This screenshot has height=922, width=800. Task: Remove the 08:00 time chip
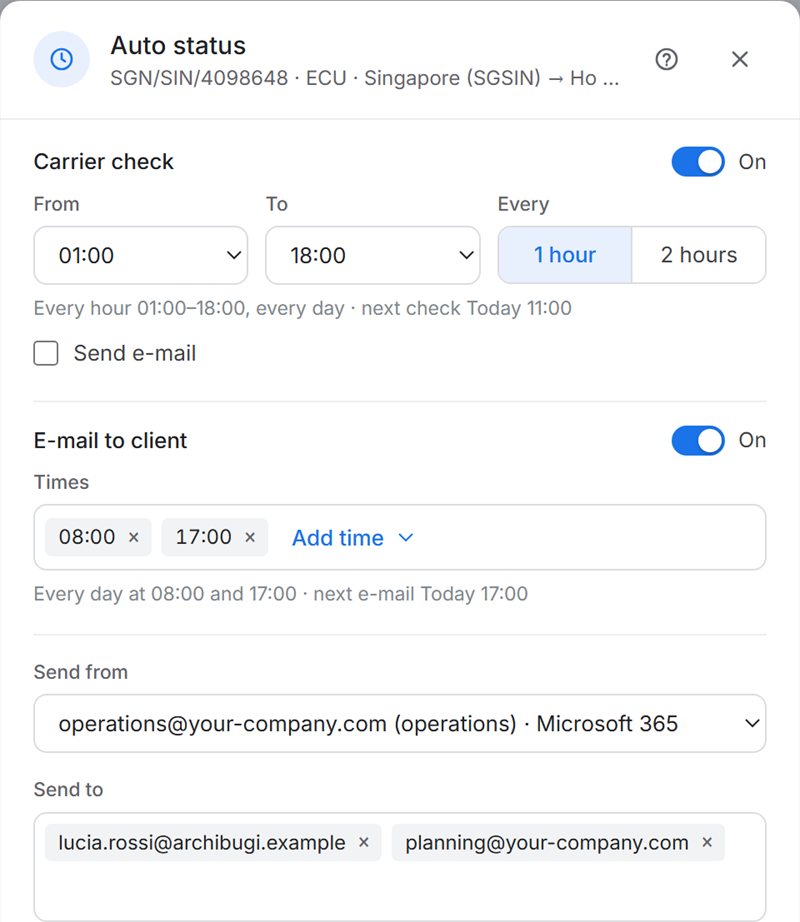134,537
